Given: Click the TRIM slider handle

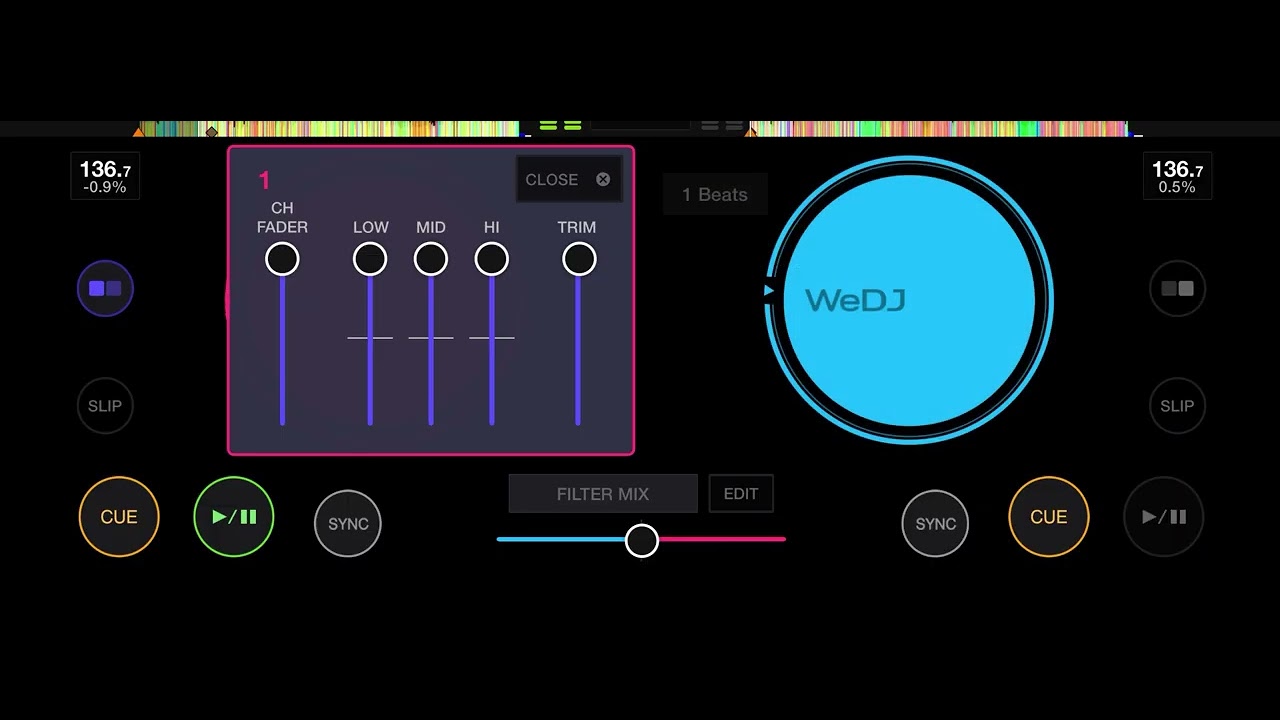Looking at the screenshot, I should pyautogui.click(x=579, y=260).
